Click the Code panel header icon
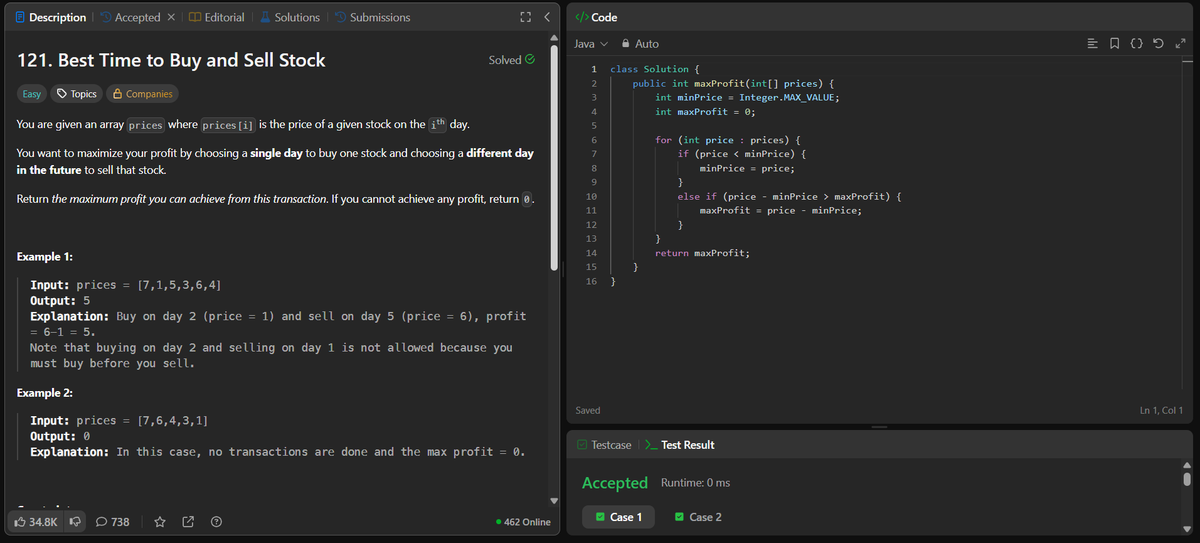 (582, 17)
